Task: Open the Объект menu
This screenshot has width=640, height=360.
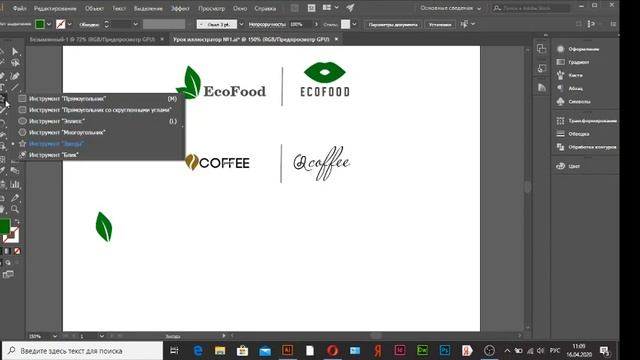Action: pyautogui.click(x=94, y=8)
